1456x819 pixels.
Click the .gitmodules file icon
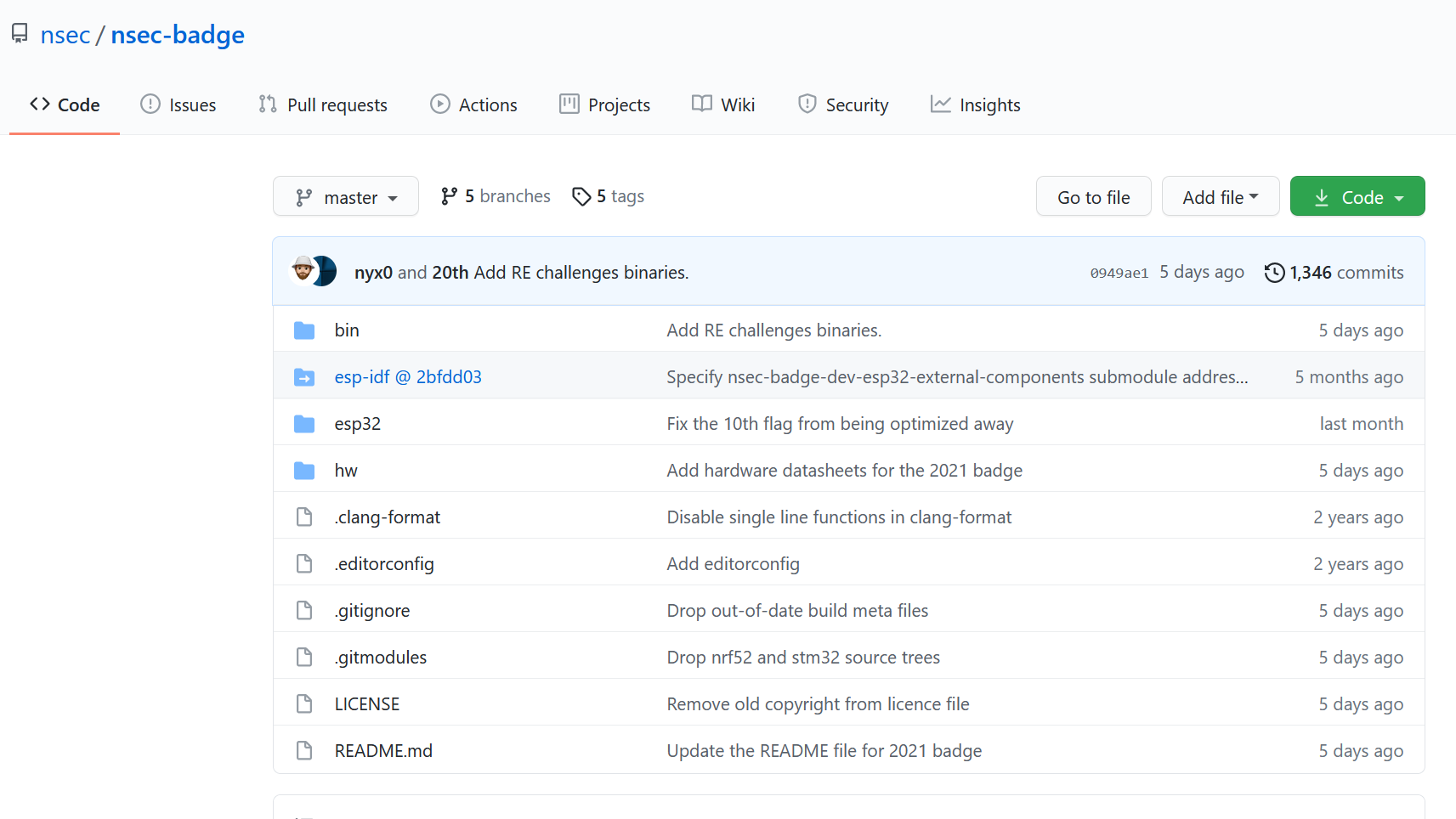click(304, 657)
